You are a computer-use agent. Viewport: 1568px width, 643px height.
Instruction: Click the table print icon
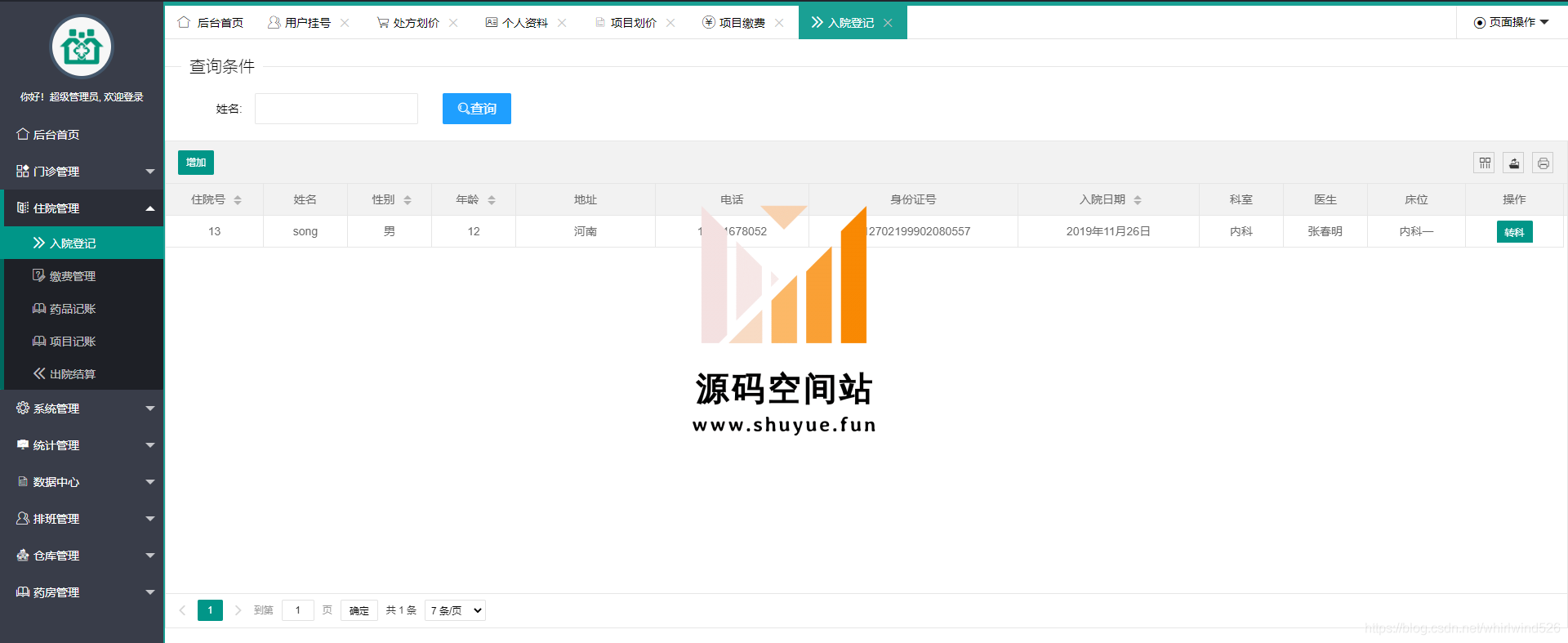pos(1543,163)
